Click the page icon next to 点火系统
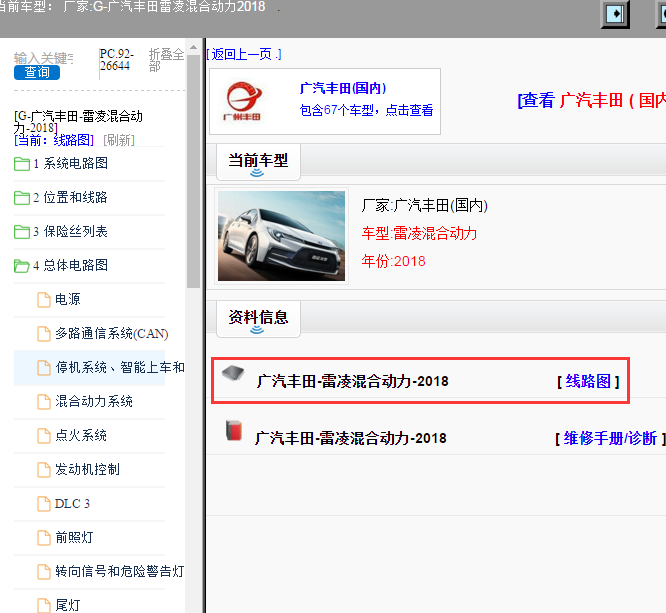The image size is (666, 613). [x=44, y=436]
